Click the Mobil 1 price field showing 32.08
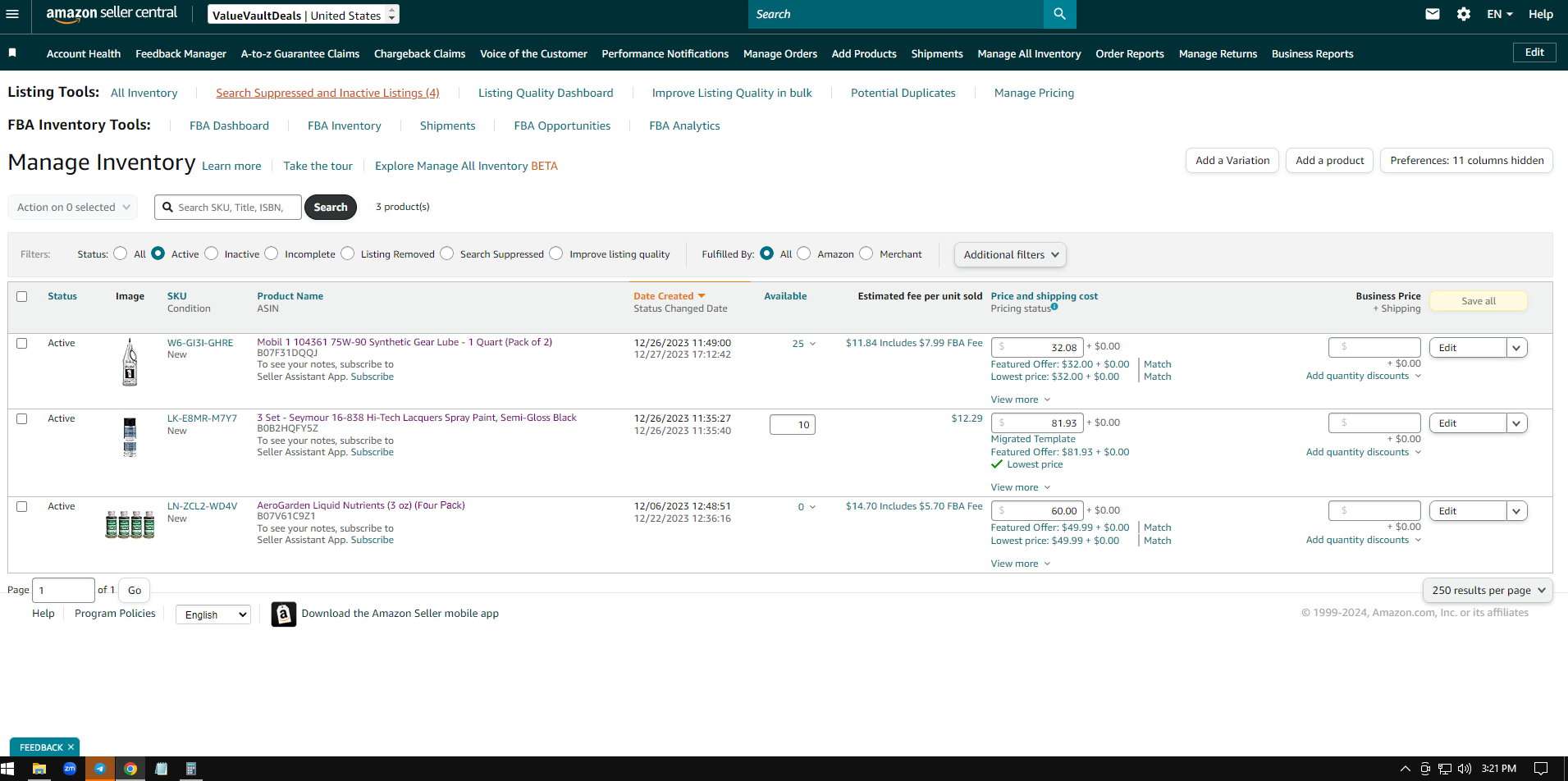Image resolution: width=1568 pixels, height=781 pixels. [1037, 347]
